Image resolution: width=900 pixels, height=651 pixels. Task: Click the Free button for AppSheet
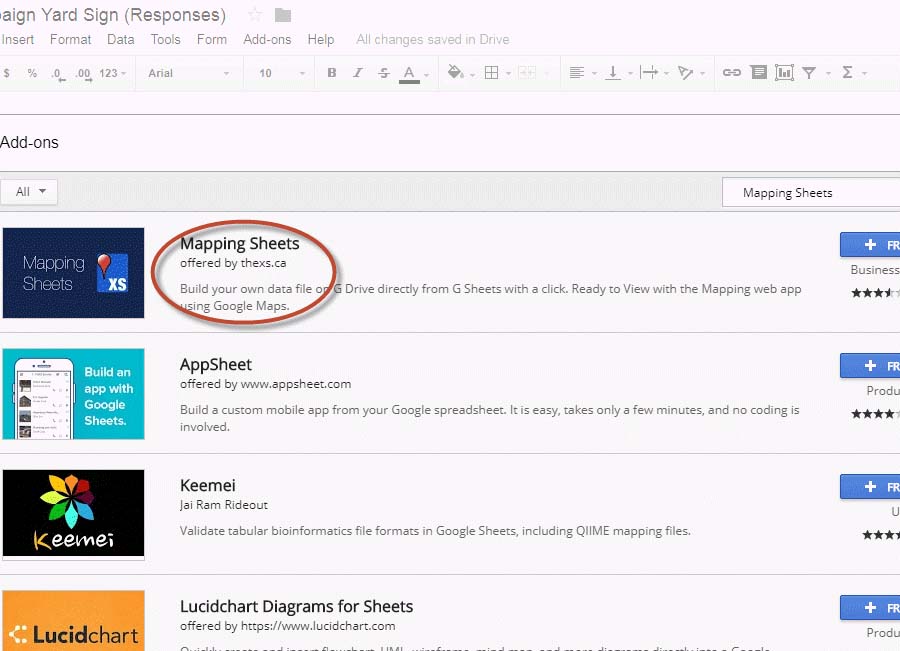(870, 366)
